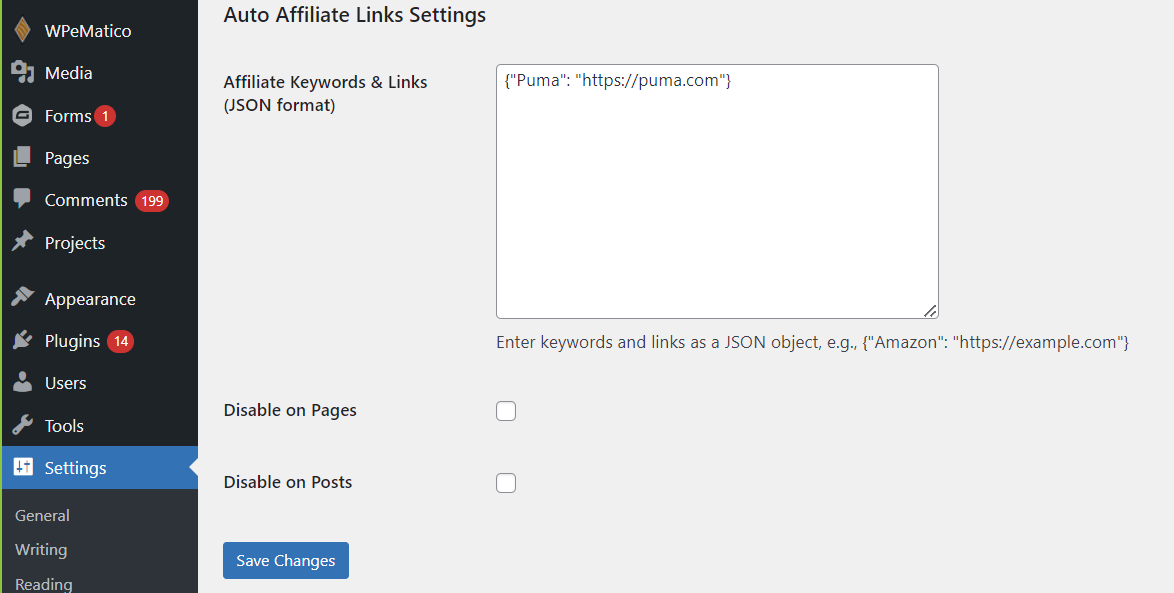Click the Pages stacked-sheets icon

pos(22,158)
